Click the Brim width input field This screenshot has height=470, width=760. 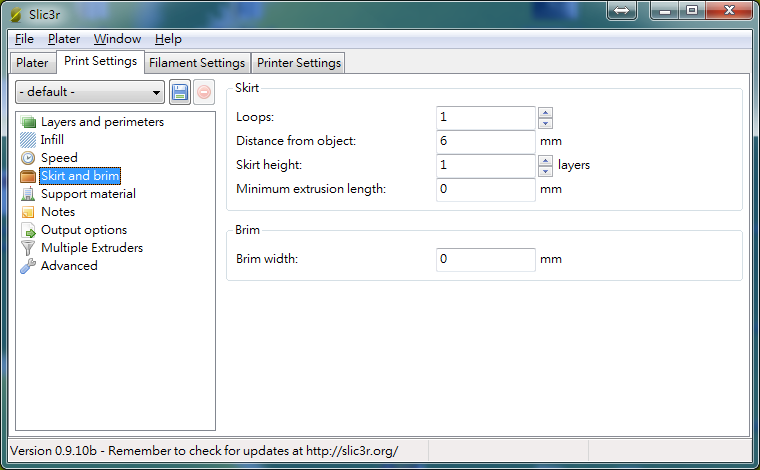coord(486,260)
